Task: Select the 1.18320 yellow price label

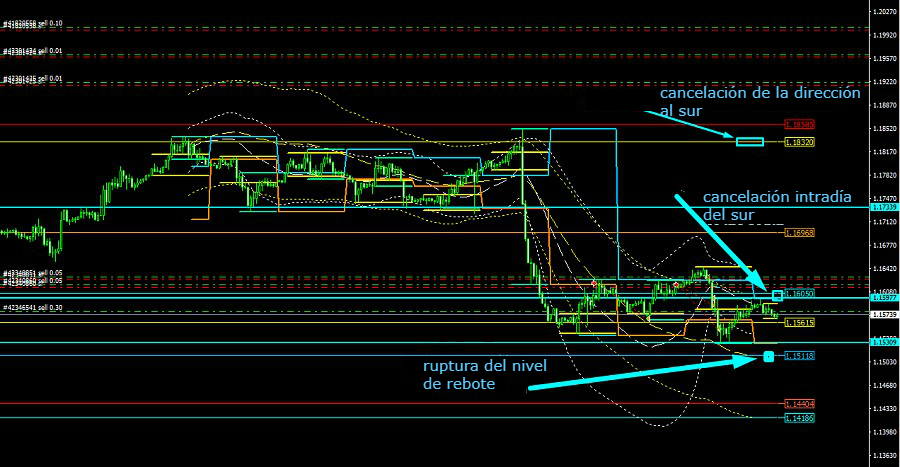Action: 799,142
